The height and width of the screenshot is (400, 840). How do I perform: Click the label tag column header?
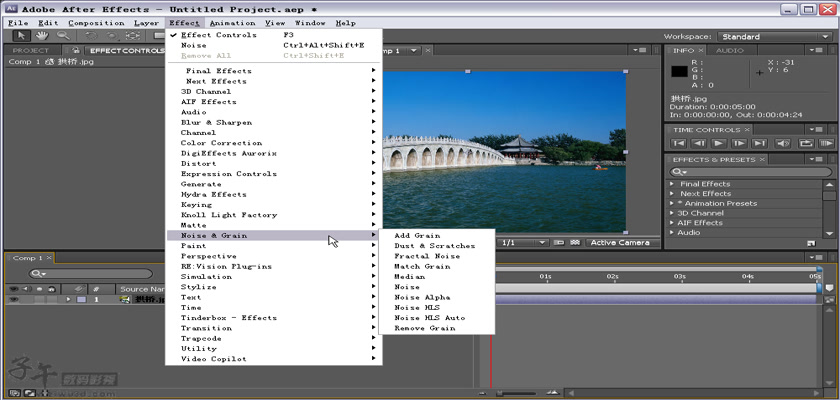[79, 289]
